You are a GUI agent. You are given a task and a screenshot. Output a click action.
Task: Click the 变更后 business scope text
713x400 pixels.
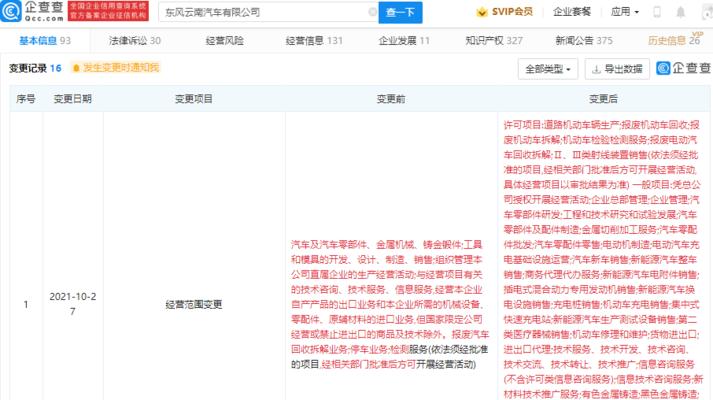tap(603, 259)
